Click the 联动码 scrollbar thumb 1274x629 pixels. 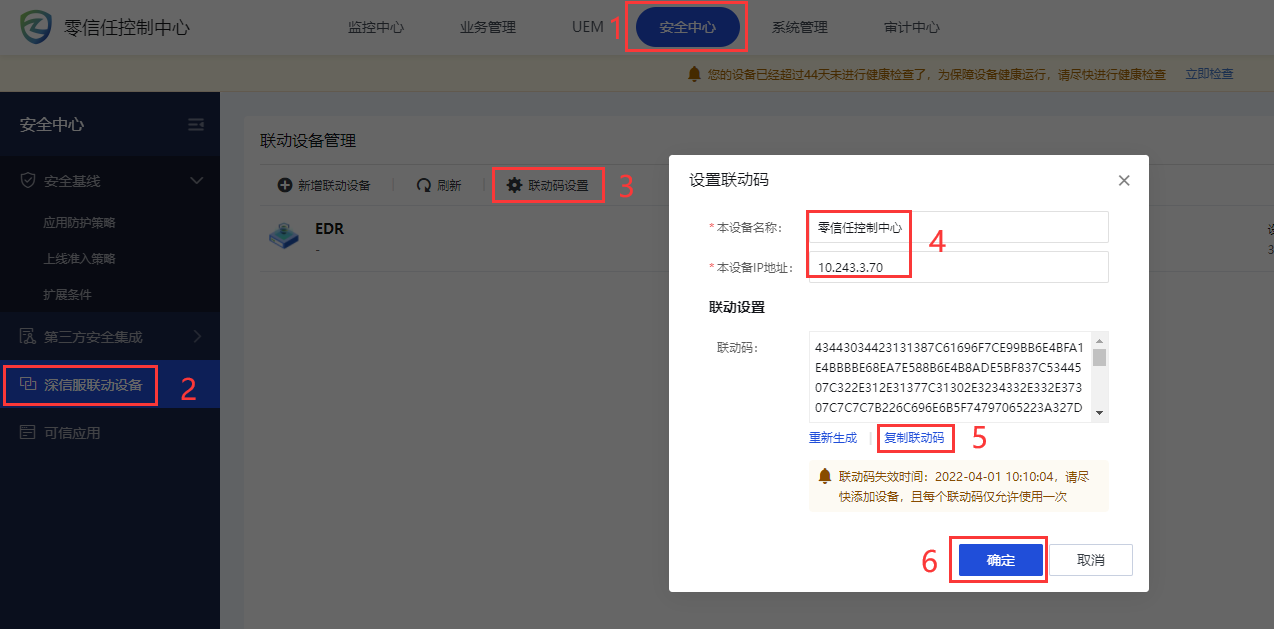[1100, 357]
